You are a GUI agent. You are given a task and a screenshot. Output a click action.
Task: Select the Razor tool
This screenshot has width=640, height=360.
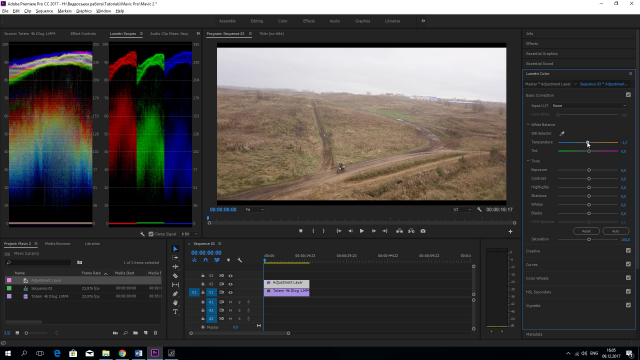pos(175,276)
